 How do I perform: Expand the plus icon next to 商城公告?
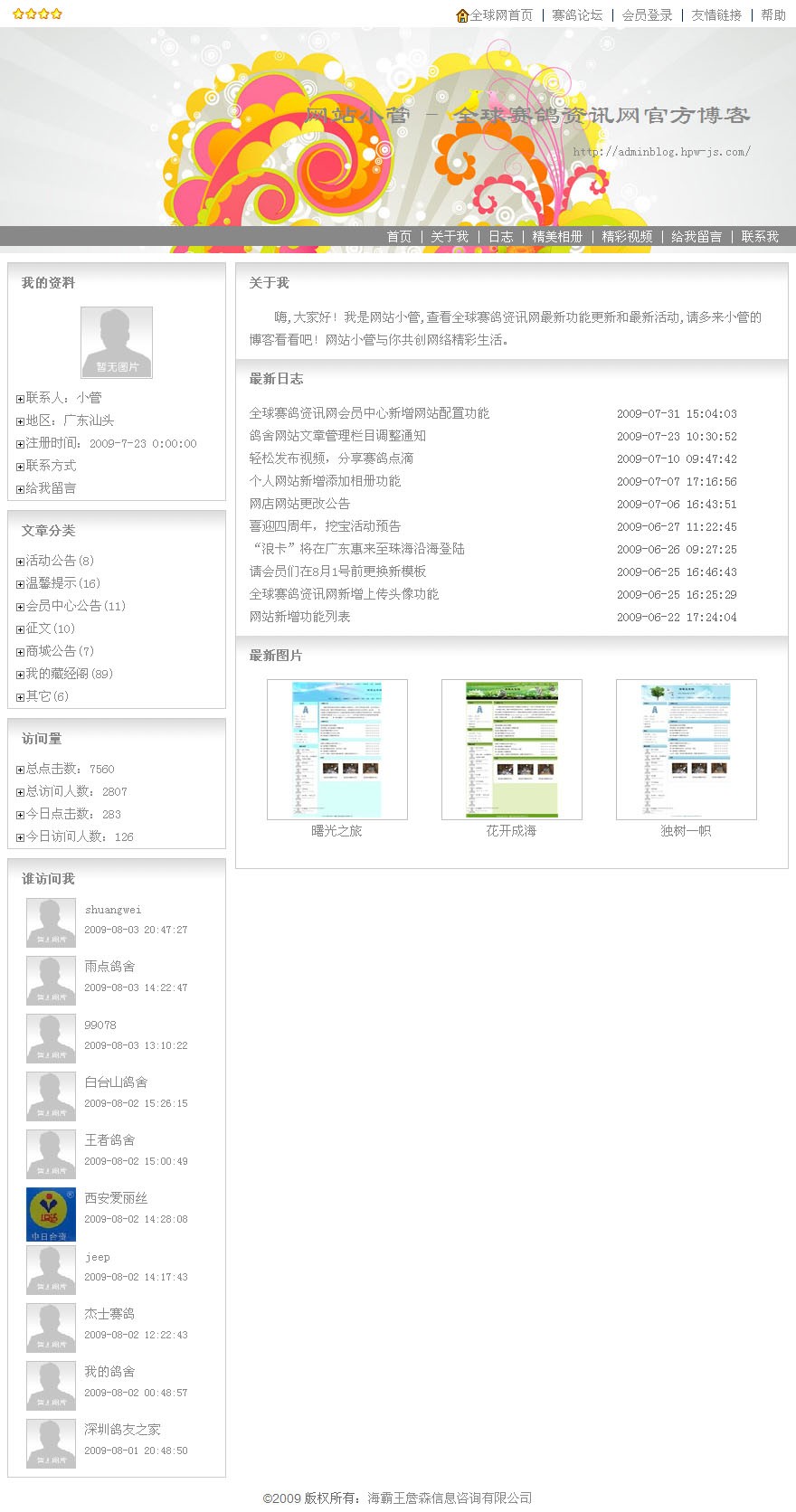(20, 652)
